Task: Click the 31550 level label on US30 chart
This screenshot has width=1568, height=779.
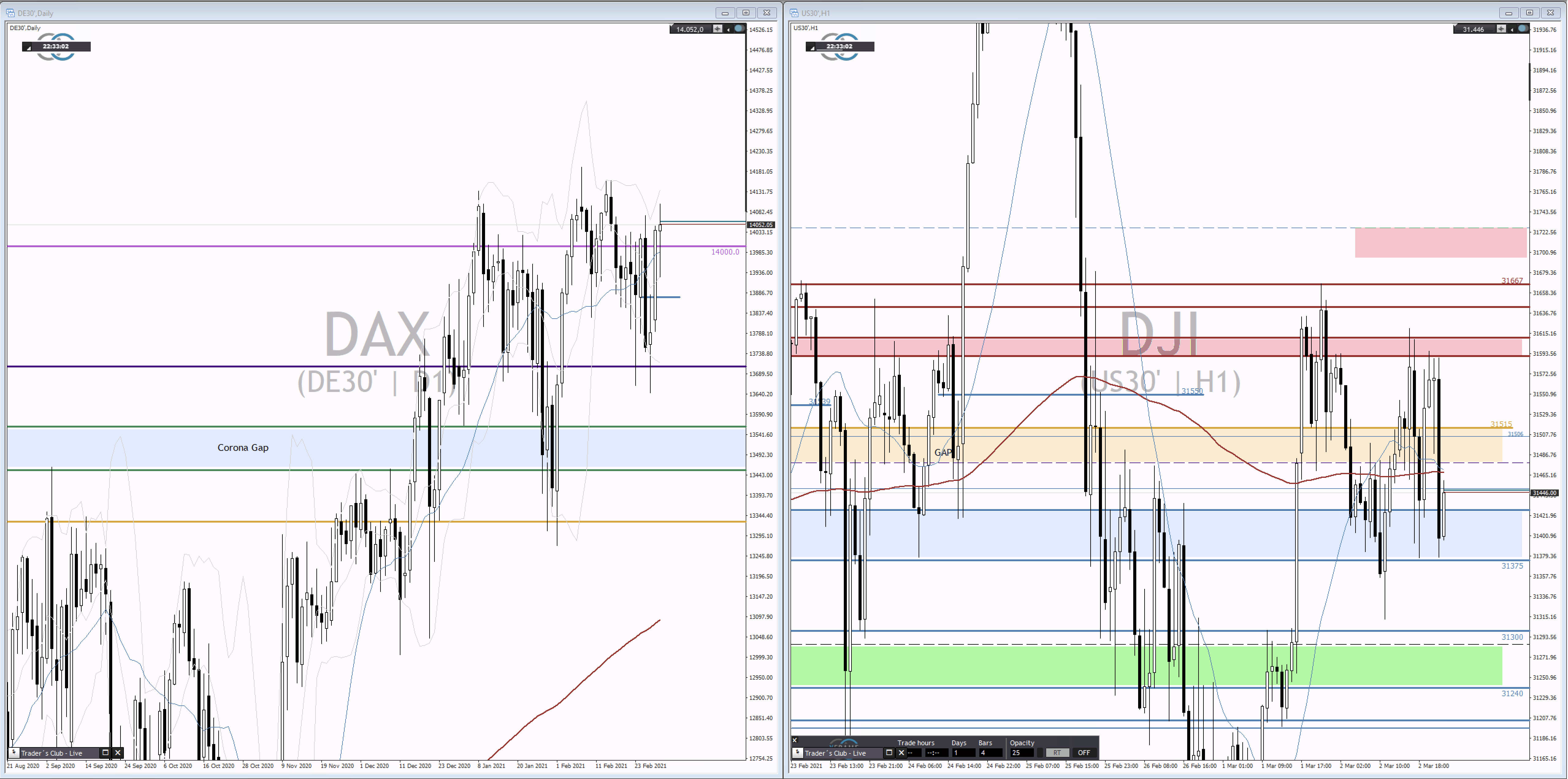Action: point(1192,391)
